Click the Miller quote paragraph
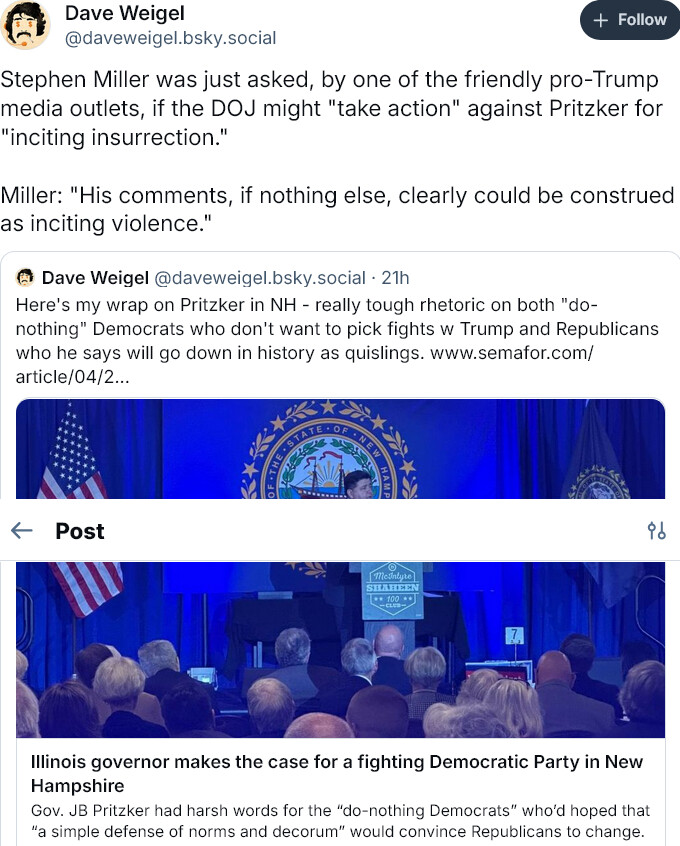The image size is (680, 846). click(337, 209)
